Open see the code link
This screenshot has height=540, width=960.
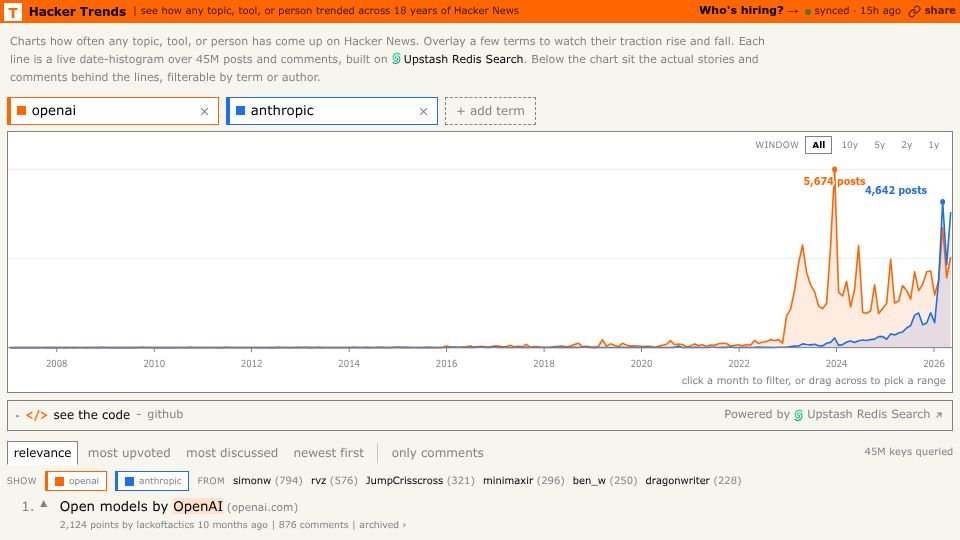[x=92, y=415]
